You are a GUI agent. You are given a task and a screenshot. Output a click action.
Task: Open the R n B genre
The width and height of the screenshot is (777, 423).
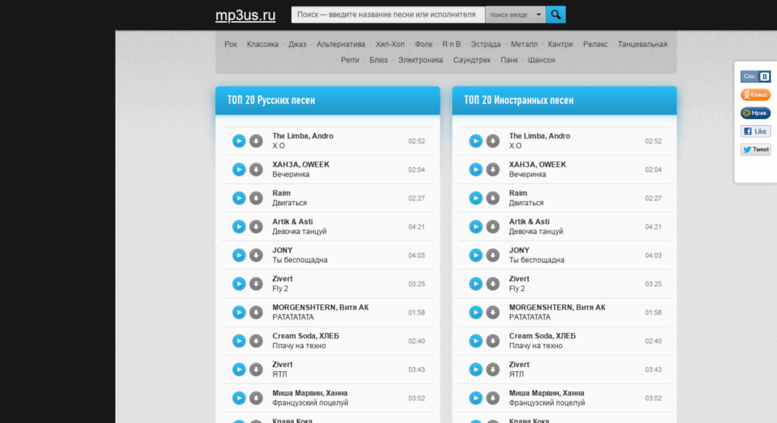pos(451,44)
